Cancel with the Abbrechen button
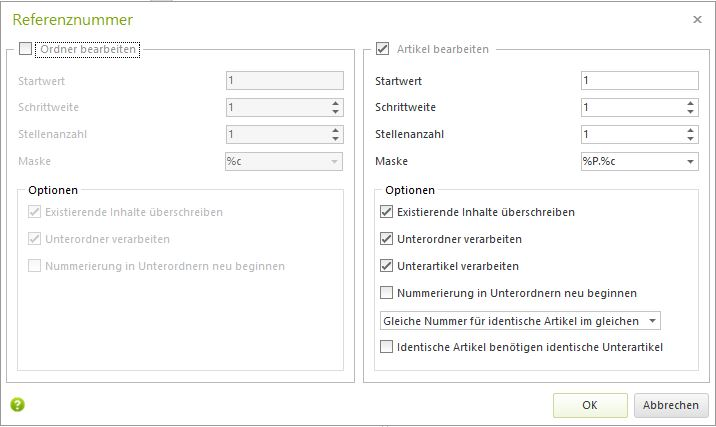This screenshot has height=427, width=716. [671, 405]
